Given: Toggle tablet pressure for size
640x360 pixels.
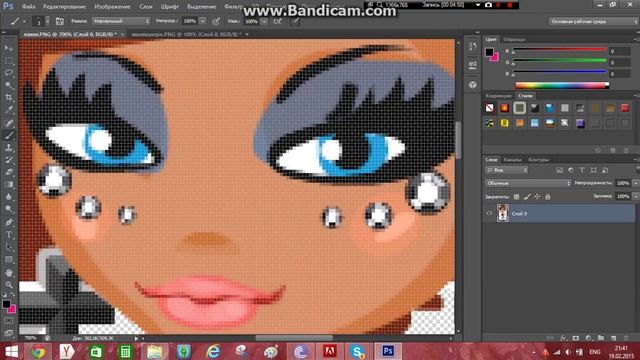Looking at the screenshot, I should pos(295,21).
